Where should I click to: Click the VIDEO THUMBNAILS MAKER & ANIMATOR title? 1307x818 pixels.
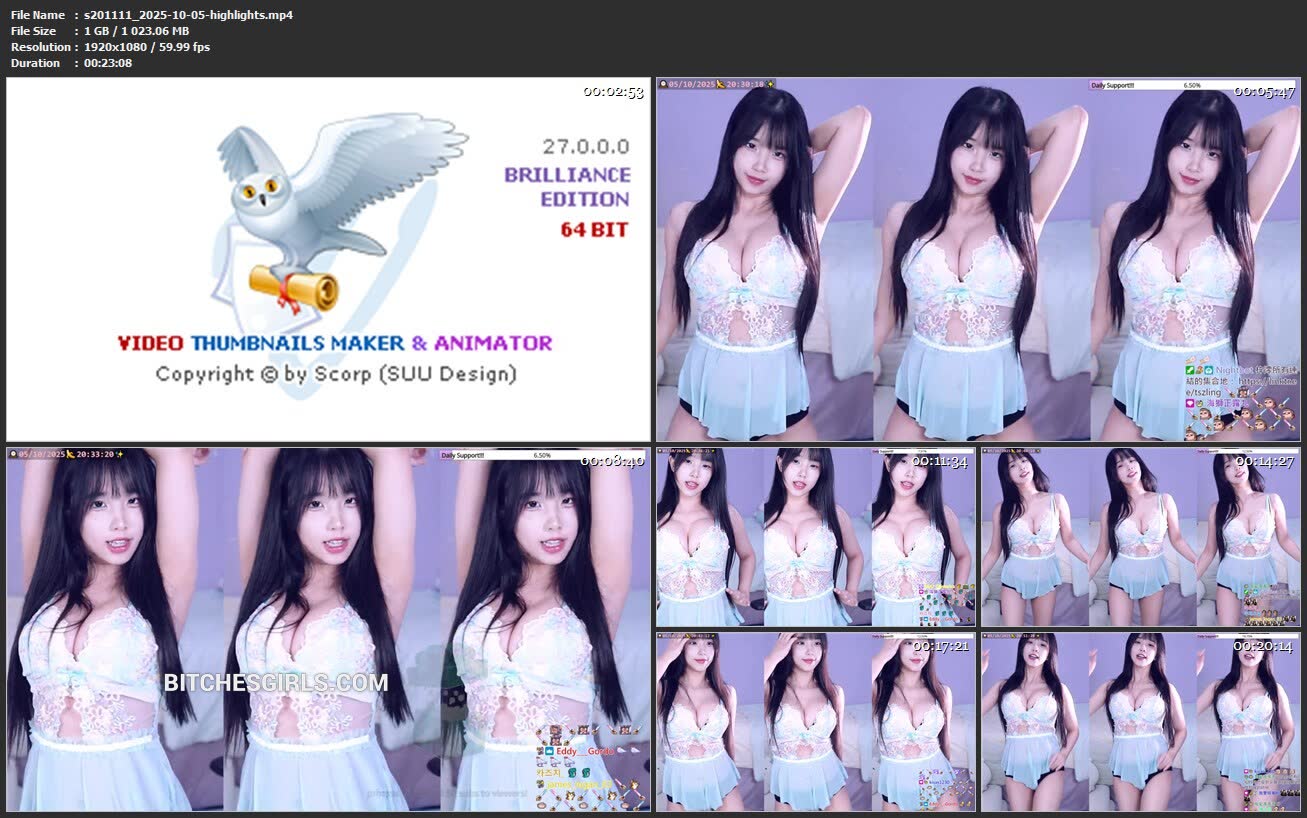[x=335, y=343]
